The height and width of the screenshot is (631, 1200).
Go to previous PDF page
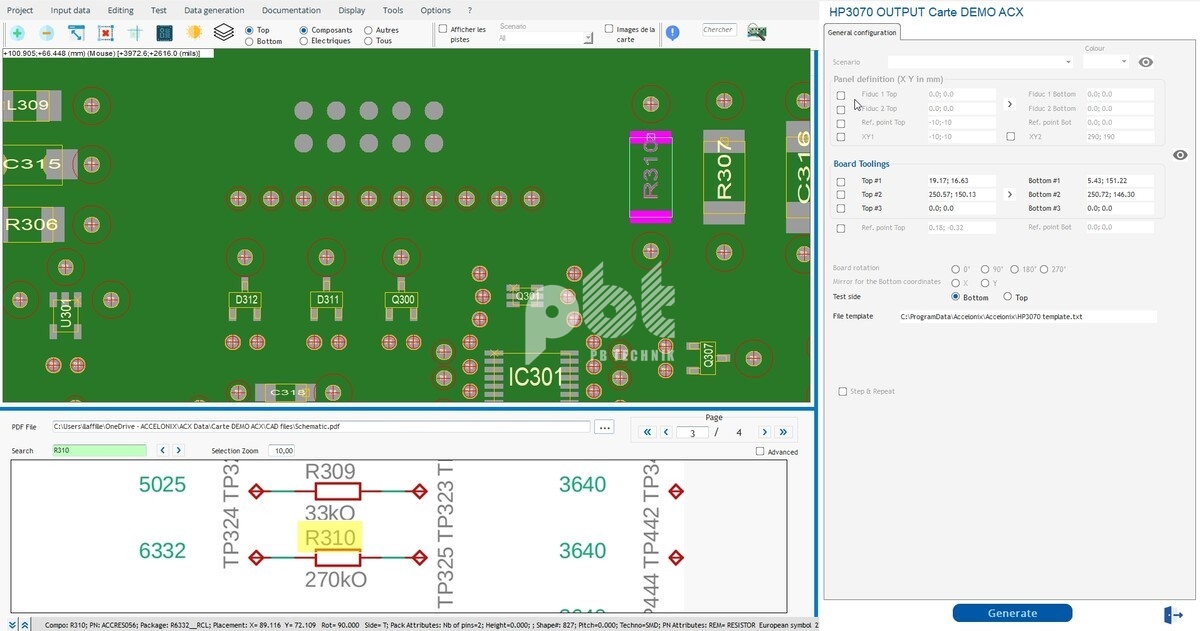(666, 432)
